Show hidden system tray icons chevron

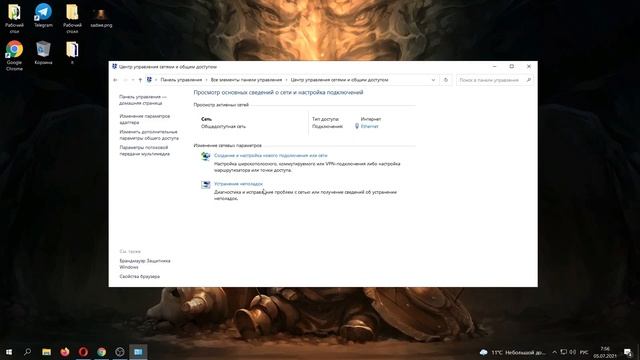554,352
